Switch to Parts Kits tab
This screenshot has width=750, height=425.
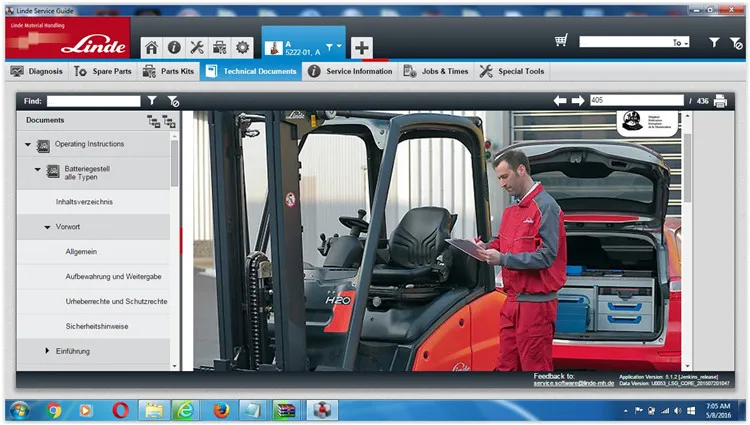click(168, 71)
